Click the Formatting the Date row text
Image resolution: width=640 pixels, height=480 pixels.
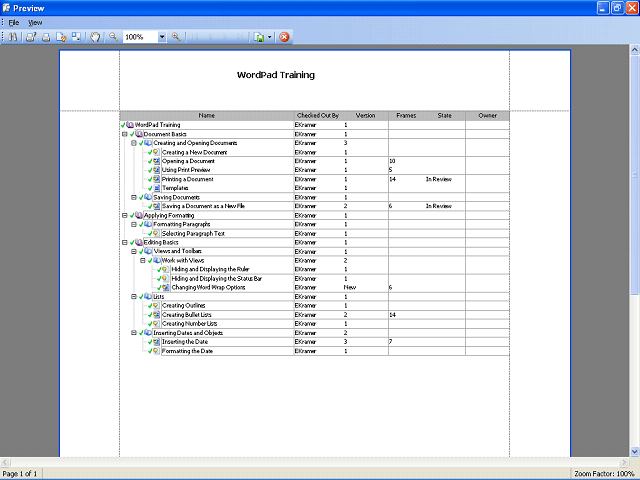(187, 351)
